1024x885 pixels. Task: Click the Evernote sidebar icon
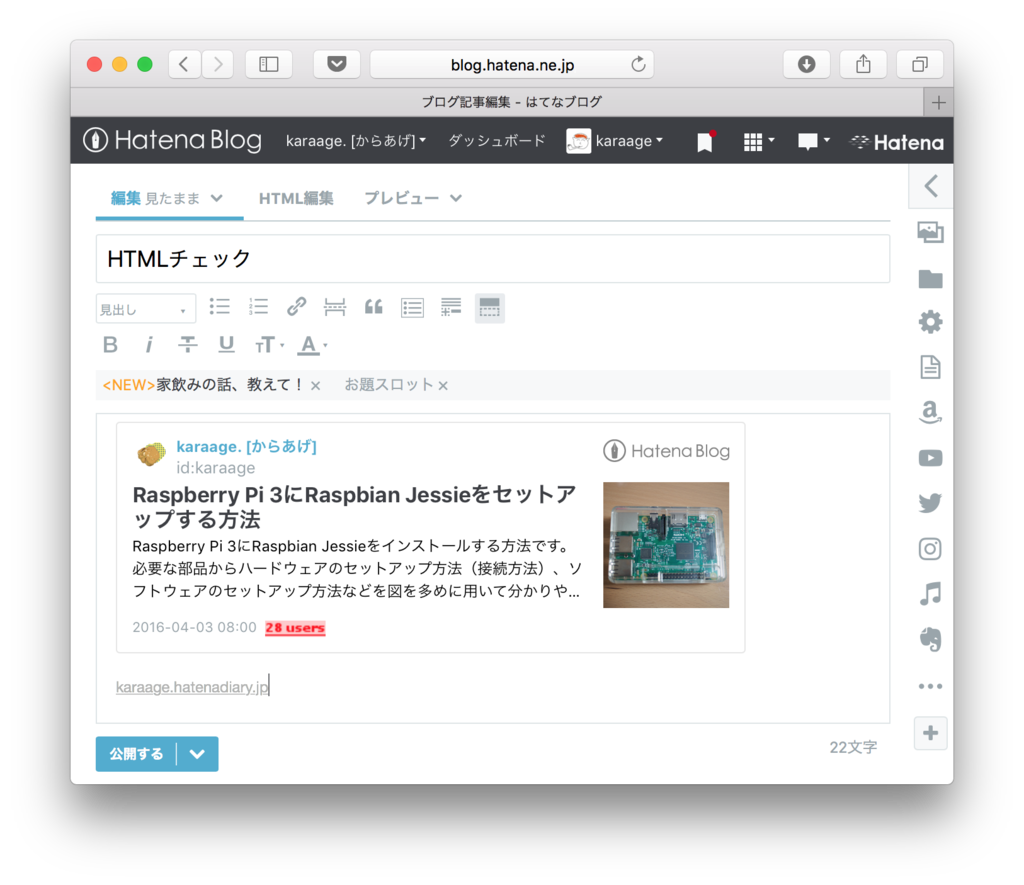[930, 639]
